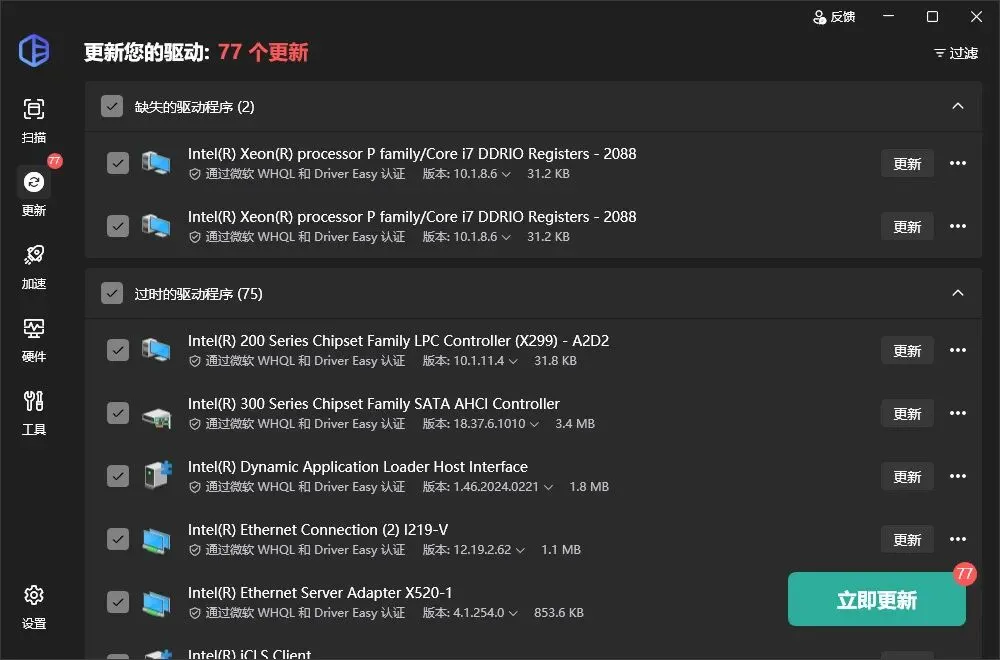Uncheck Dynamic Application Loader Host Interface driver
The height and width of the screenshot is (660, 1000).
pos(118,476)
